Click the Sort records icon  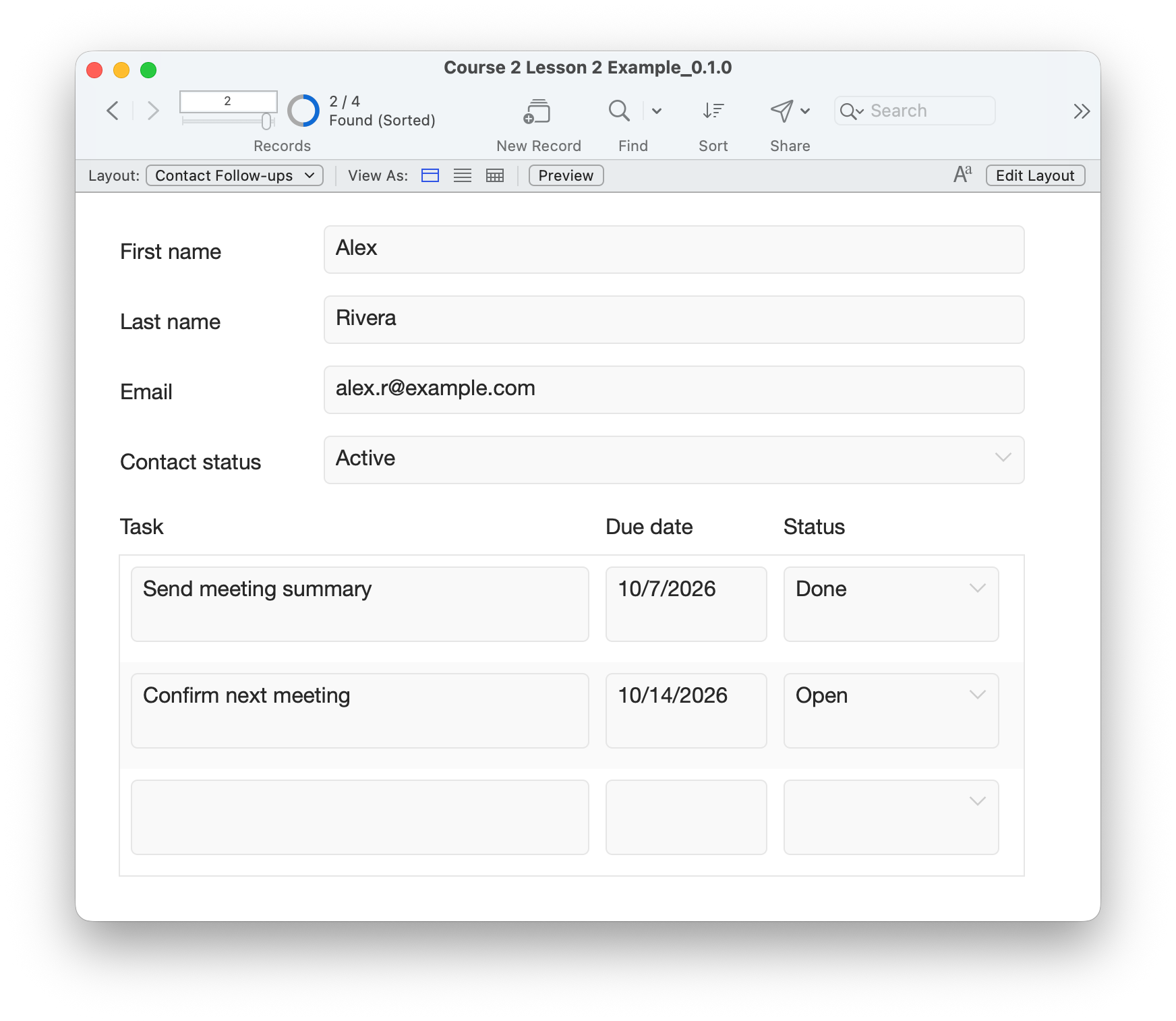click(x=713, y=111)
